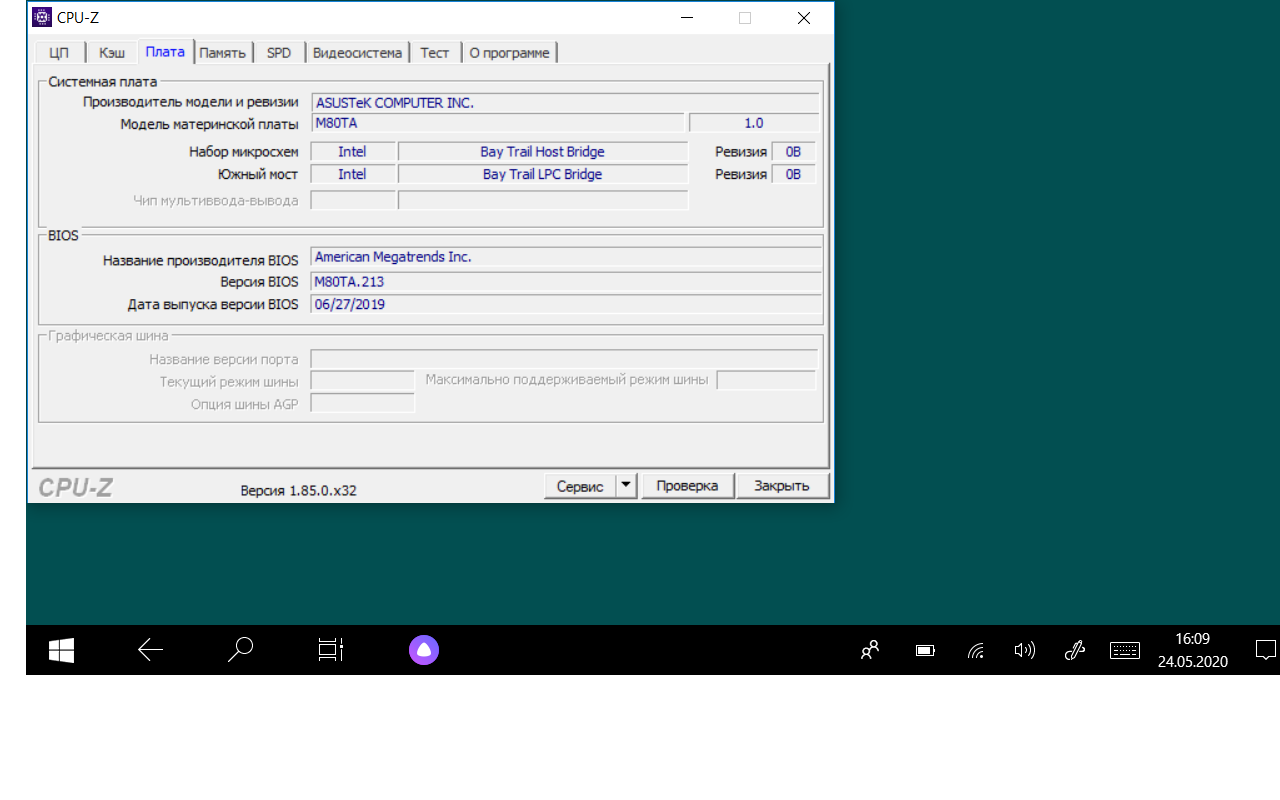Image resolution: width=1280 pixels, height=800 pixels.
Task: Open the О программе tab
Action: tap(509, 53)
